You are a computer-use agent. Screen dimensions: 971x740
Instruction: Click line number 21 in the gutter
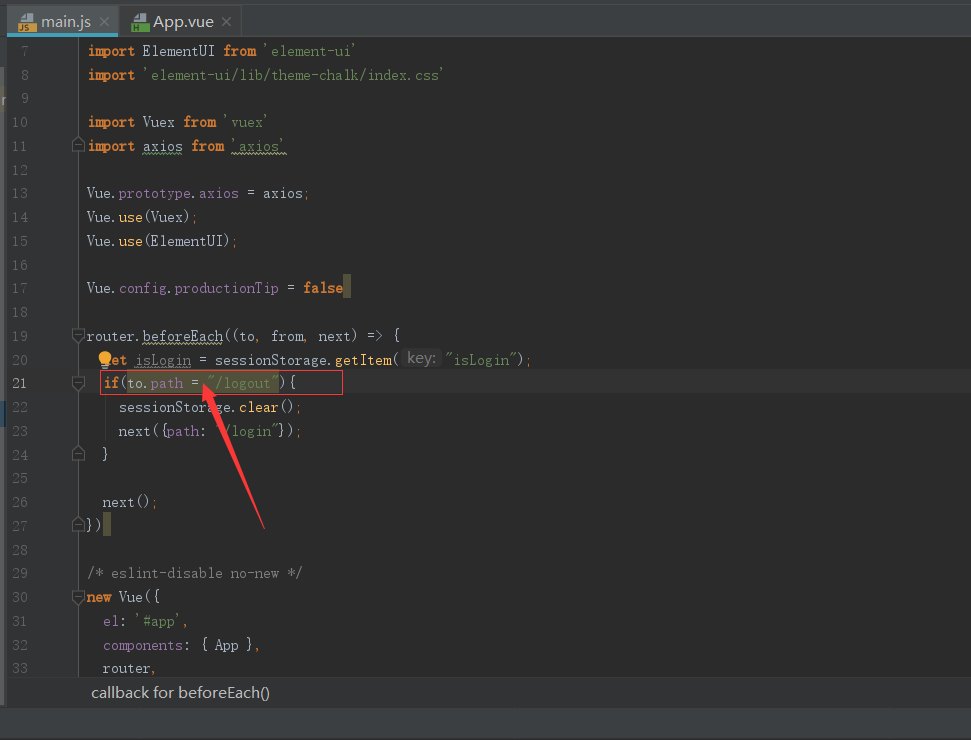point(20,383)
